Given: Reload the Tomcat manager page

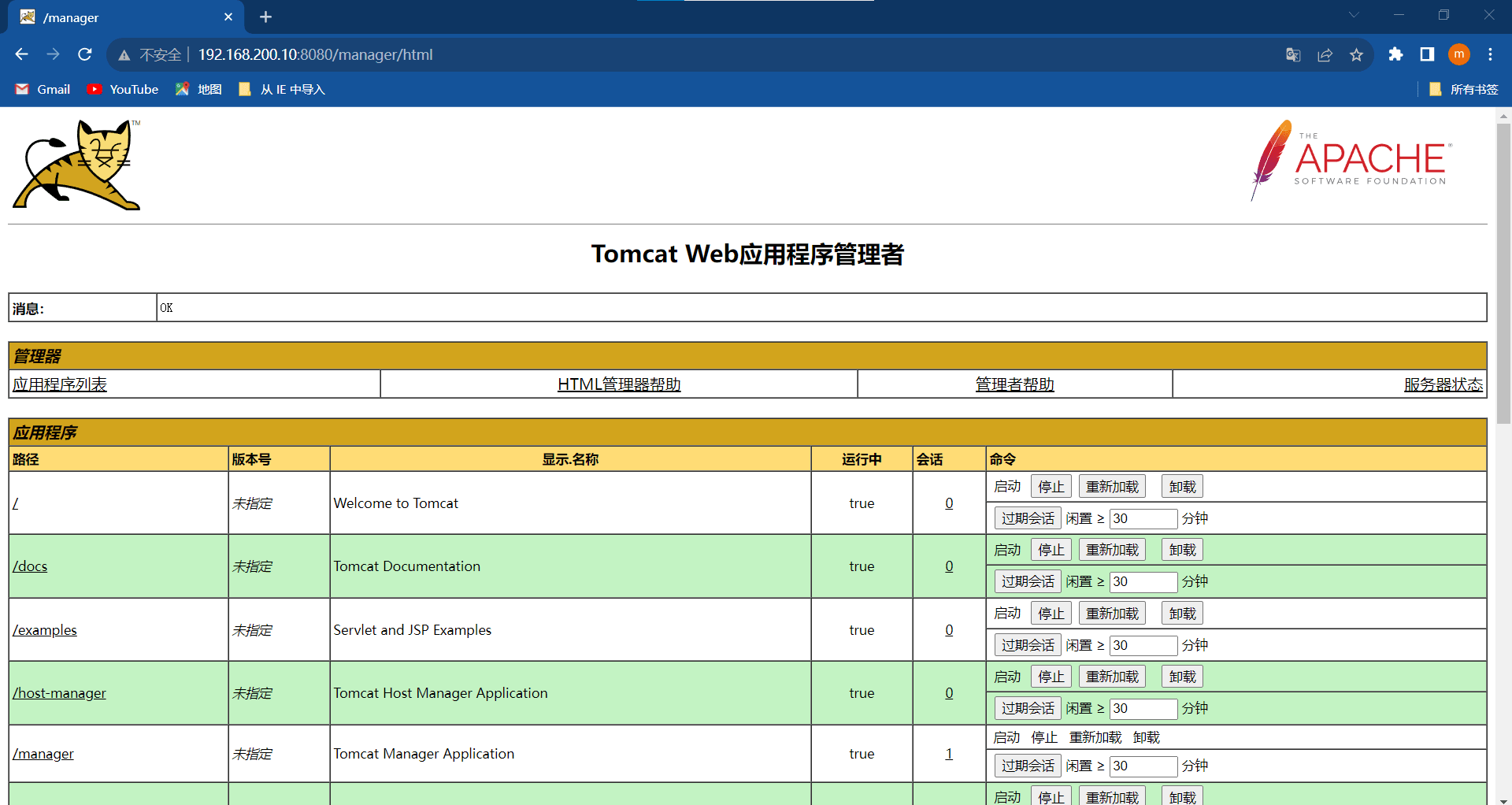Looking at the screenshot, I should coord(85,54).
